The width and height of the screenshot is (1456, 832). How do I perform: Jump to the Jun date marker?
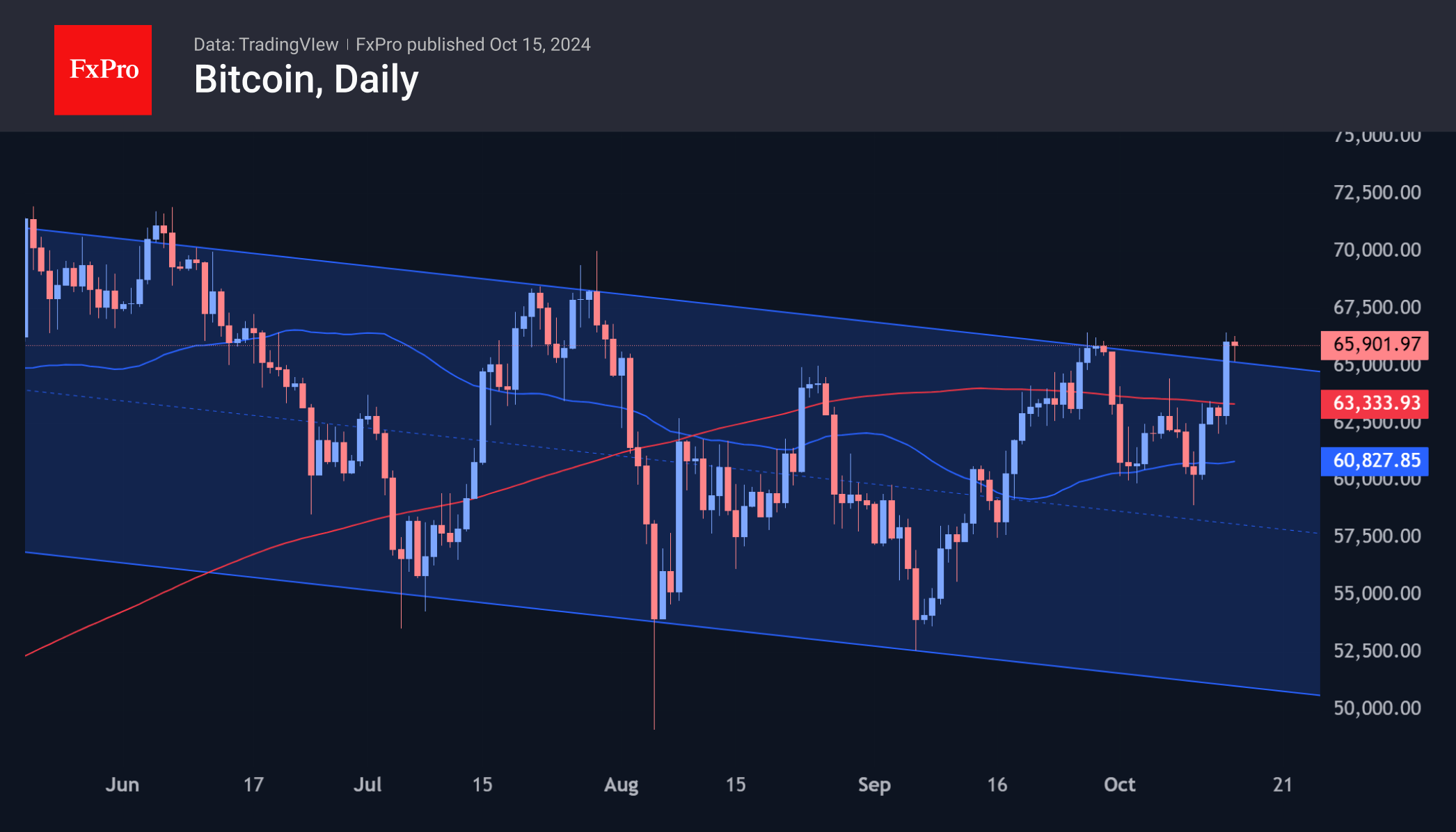tap(122, 785)
